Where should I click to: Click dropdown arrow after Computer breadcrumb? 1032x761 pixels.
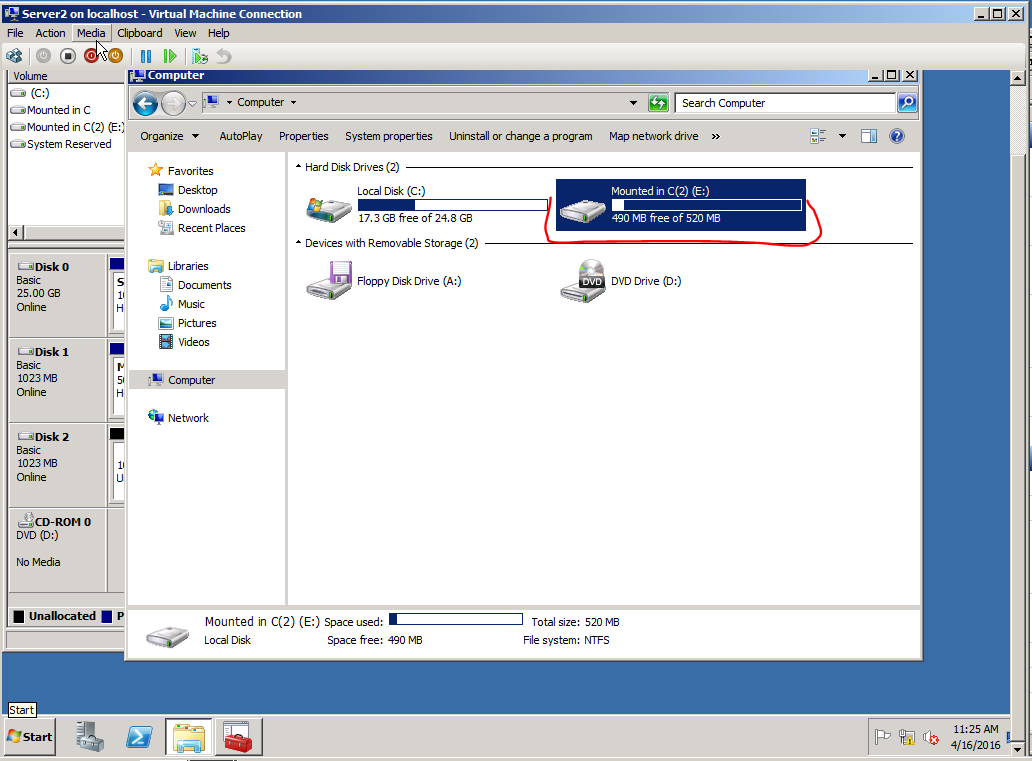click(x=294, y=103)
